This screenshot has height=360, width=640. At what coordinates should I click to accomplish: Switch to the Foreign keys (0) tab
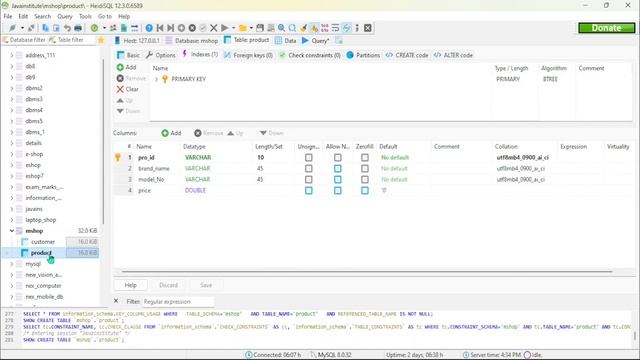pos(248,55)
